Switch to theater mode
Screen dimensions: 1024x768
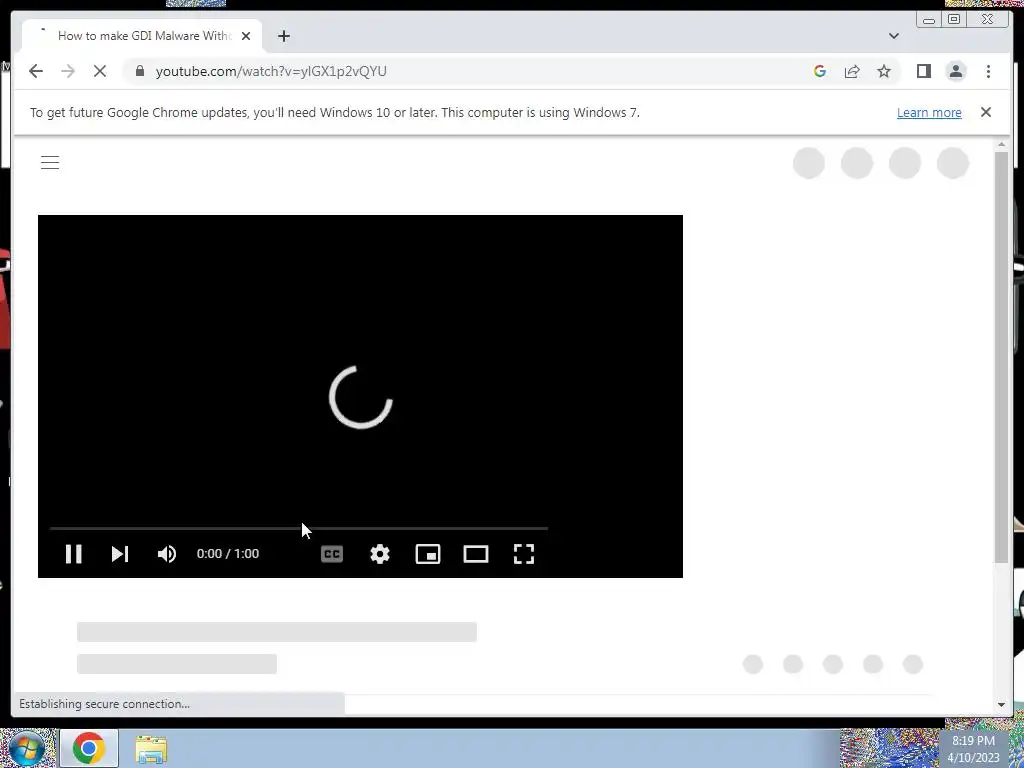475,554
